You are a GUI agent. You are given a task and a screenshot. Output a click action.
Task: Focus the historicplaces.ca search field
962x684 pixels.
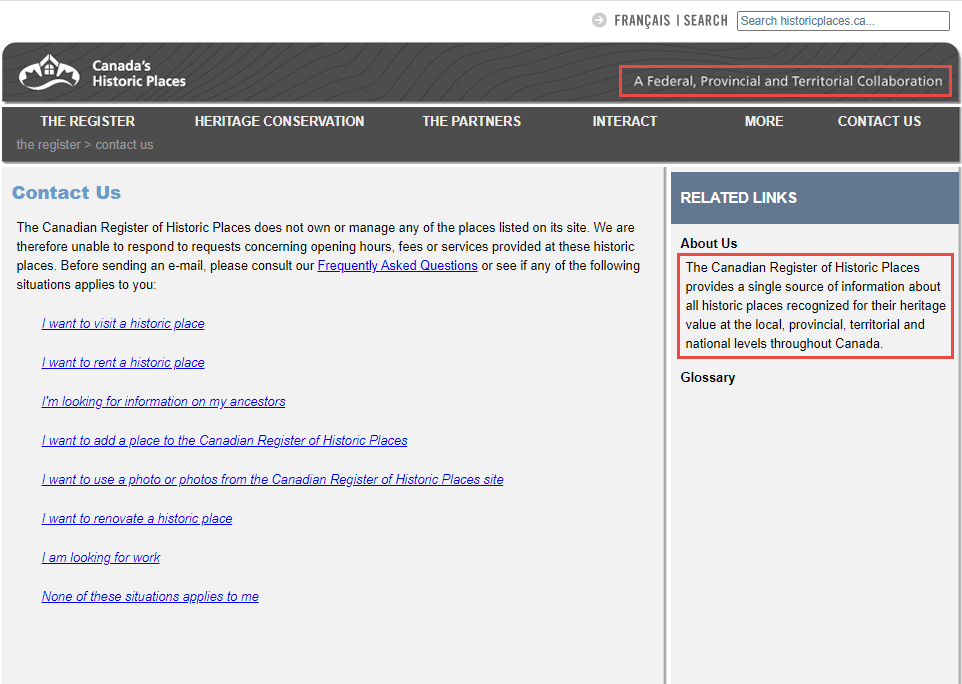click(x=842, y=21)
